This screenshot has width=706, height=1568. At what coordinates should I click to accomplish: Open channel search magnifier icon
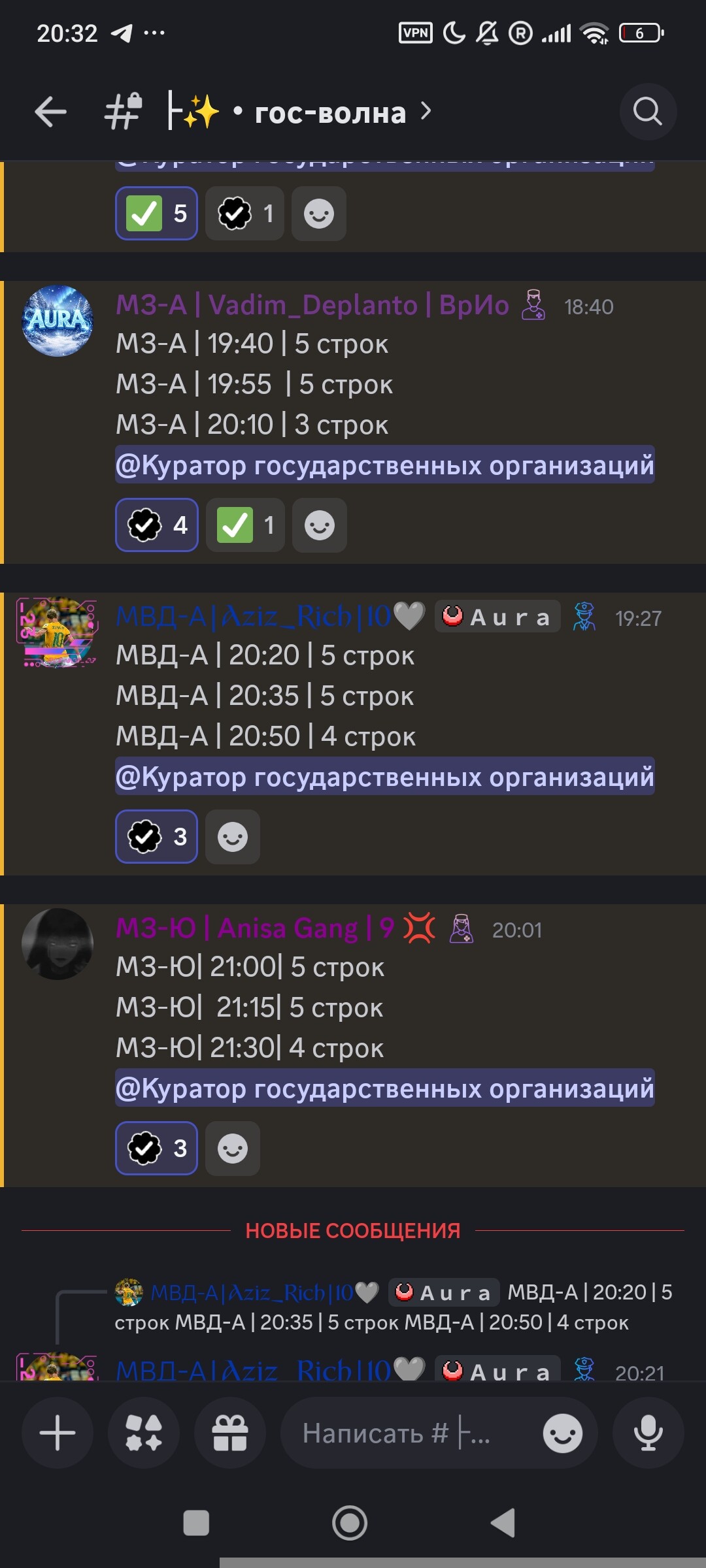(648, 112)
